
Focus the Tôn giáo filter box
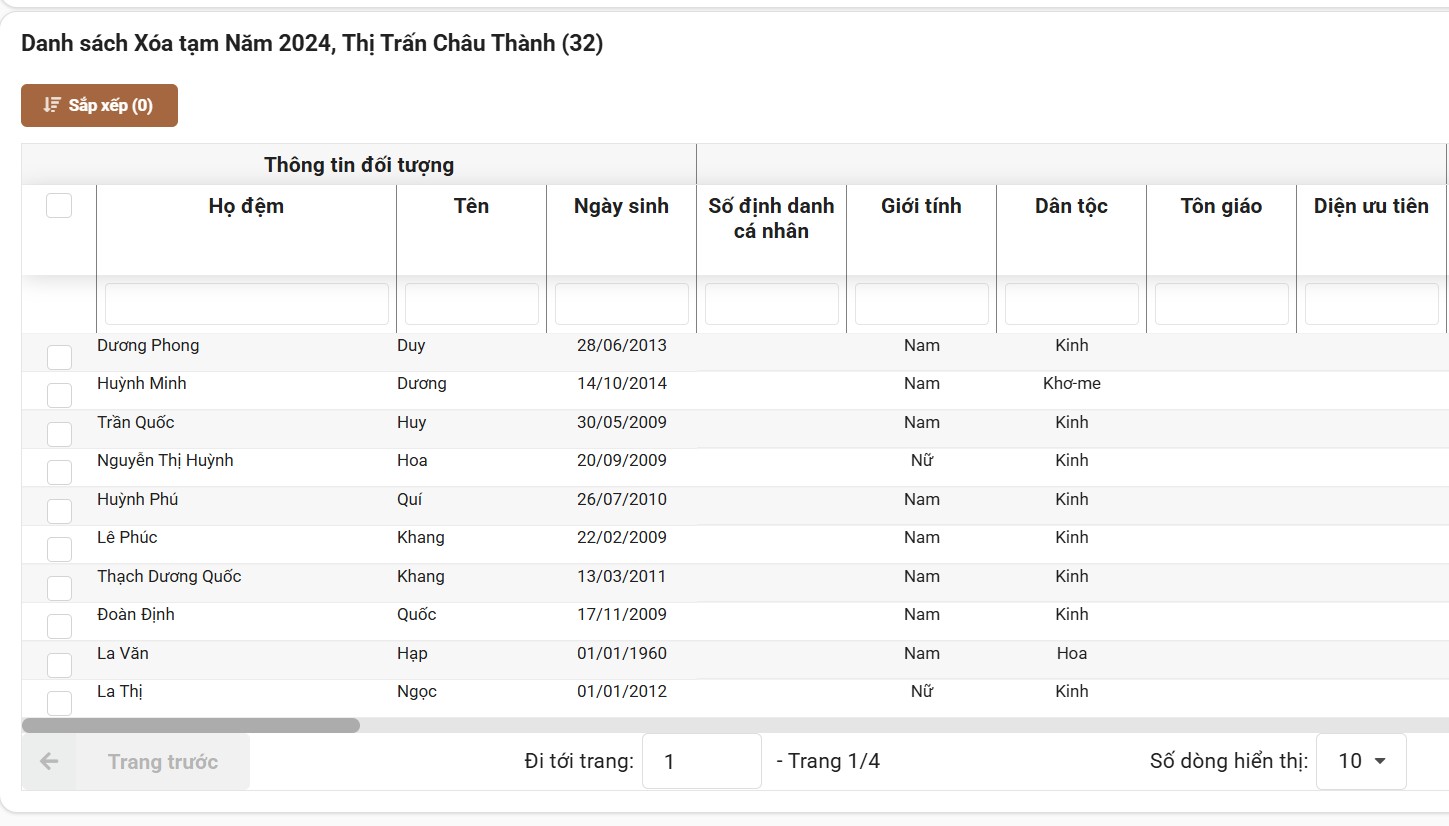point(1221,304)
